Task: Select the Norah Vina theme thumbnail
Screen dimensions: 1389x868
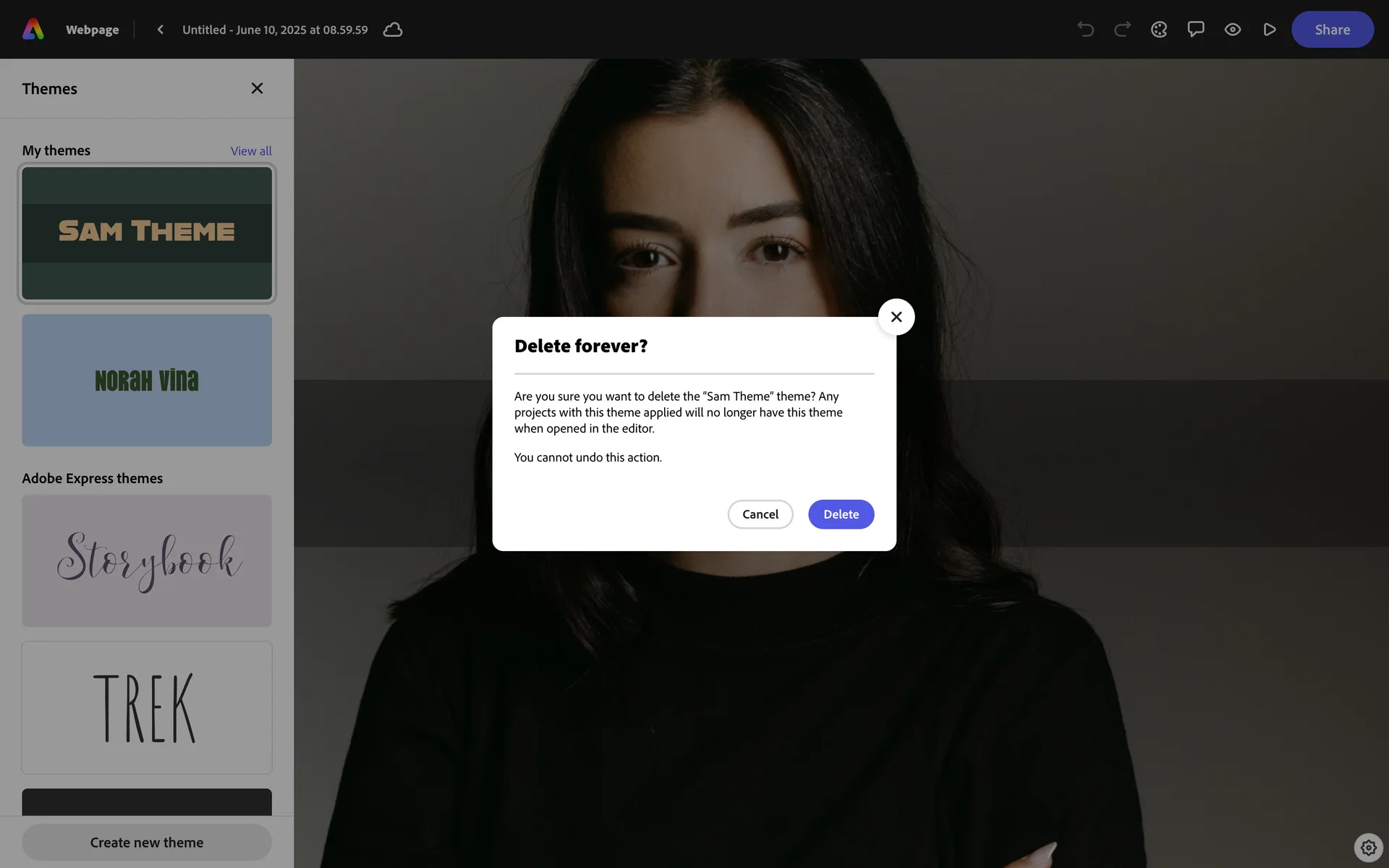Action: point(147,380)
